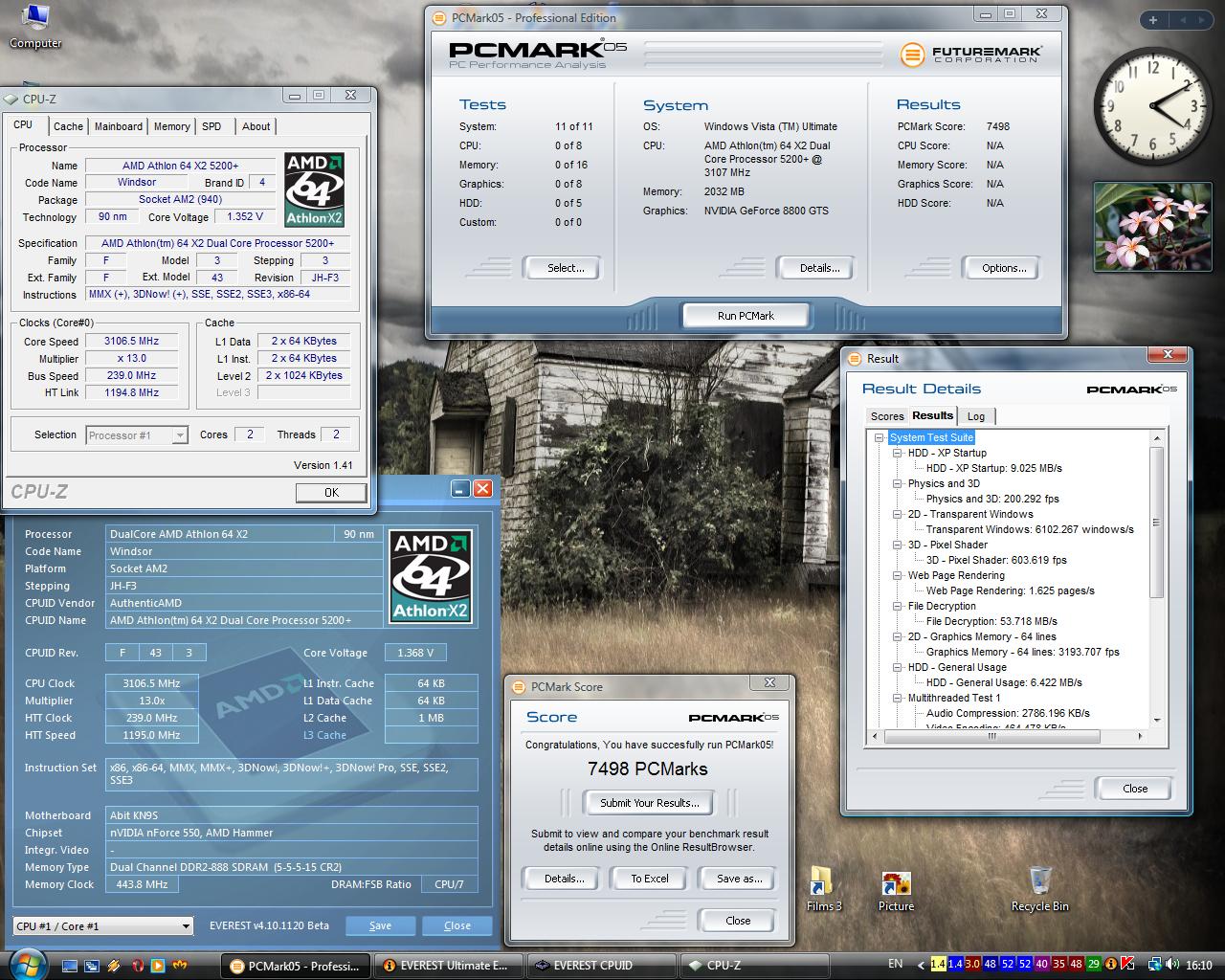Click the AMD Athlon logo in EVEREST CPUID
This screenshot has width=1225, height=980.
pyautogui.click(x=431, y=576)
